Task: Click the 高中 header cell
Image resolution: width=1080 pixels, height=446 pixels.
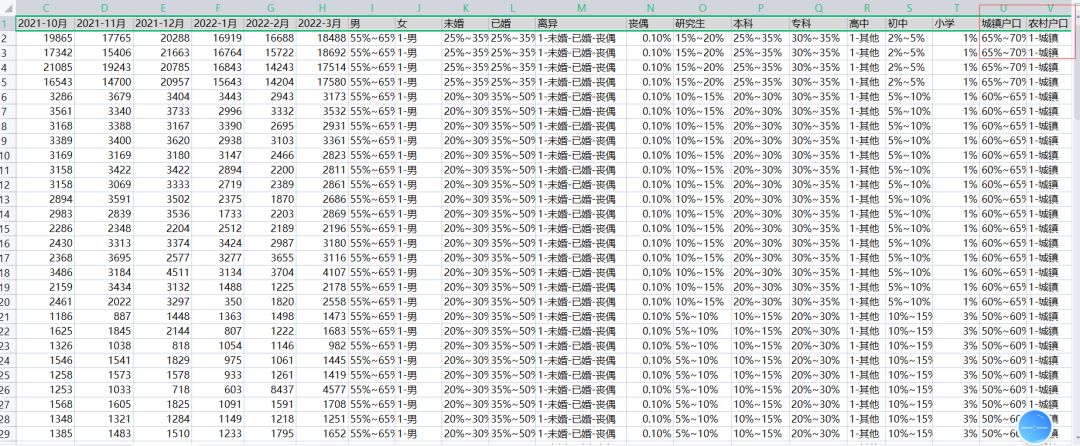Action: click(x=866, y=24)
